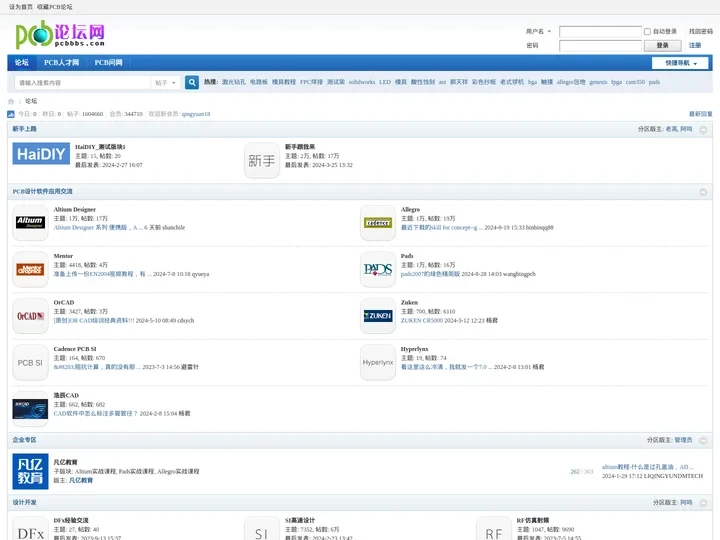Open the DFx board icon
The image size is (720, 540).
tap(30, 530)
